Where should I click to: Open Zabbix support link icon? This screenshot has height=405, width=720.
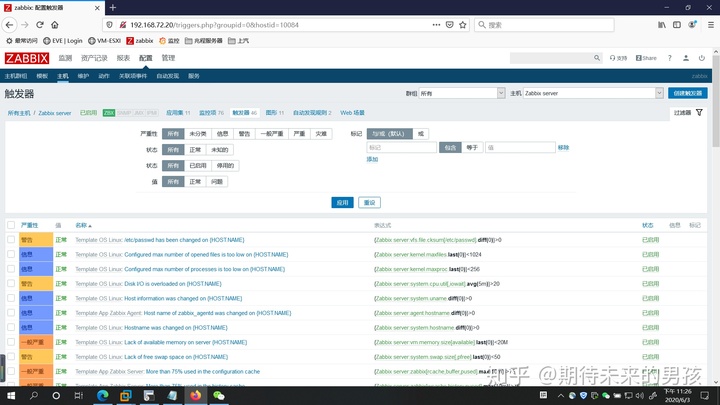[618, 58]
